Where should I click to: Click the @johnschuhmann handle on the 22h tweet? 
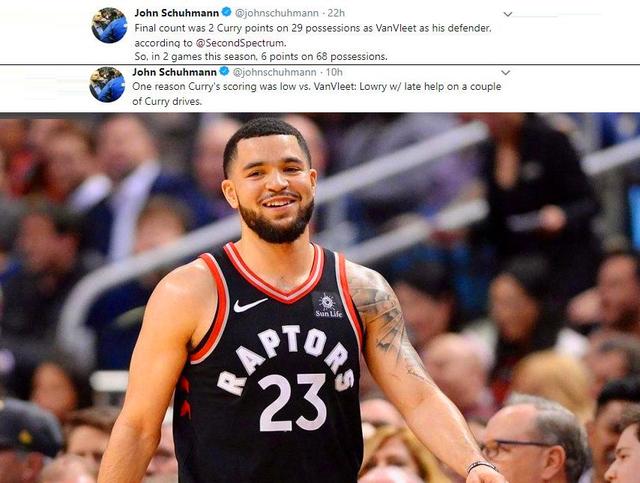(x=277, y=13)
